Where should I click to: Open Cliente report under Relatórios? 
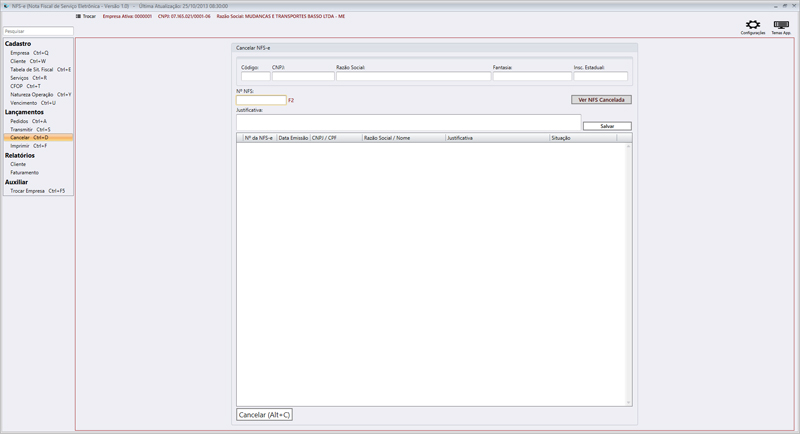18,164
